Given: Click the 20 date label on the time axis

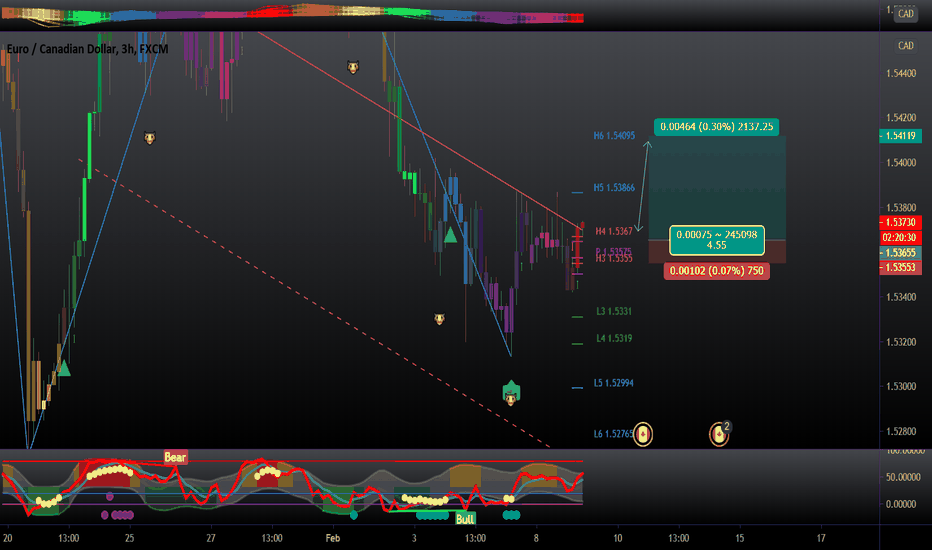Looking at the screenshot, I should 8,538.
